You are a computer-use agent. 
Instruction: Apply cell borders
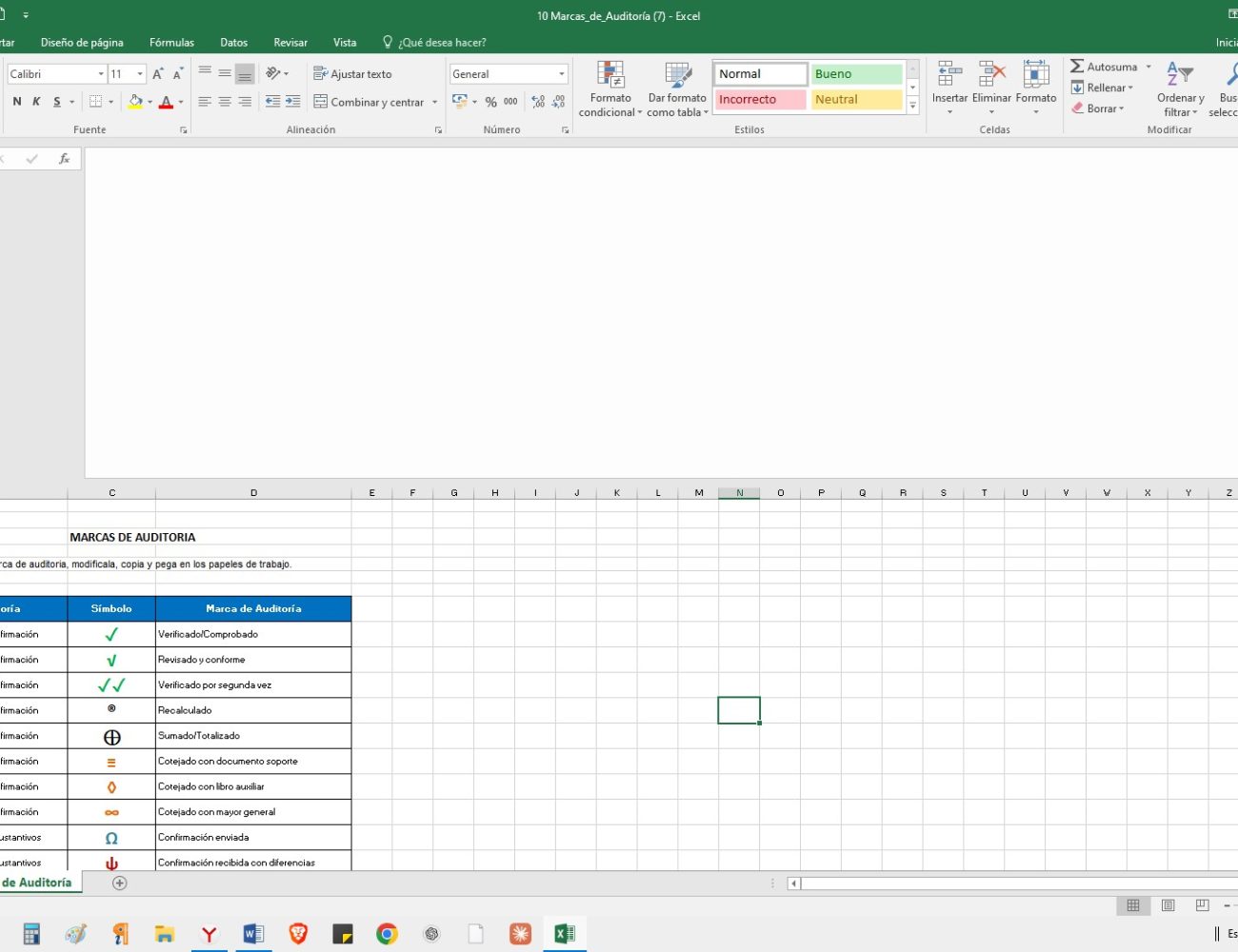point(95,102)
